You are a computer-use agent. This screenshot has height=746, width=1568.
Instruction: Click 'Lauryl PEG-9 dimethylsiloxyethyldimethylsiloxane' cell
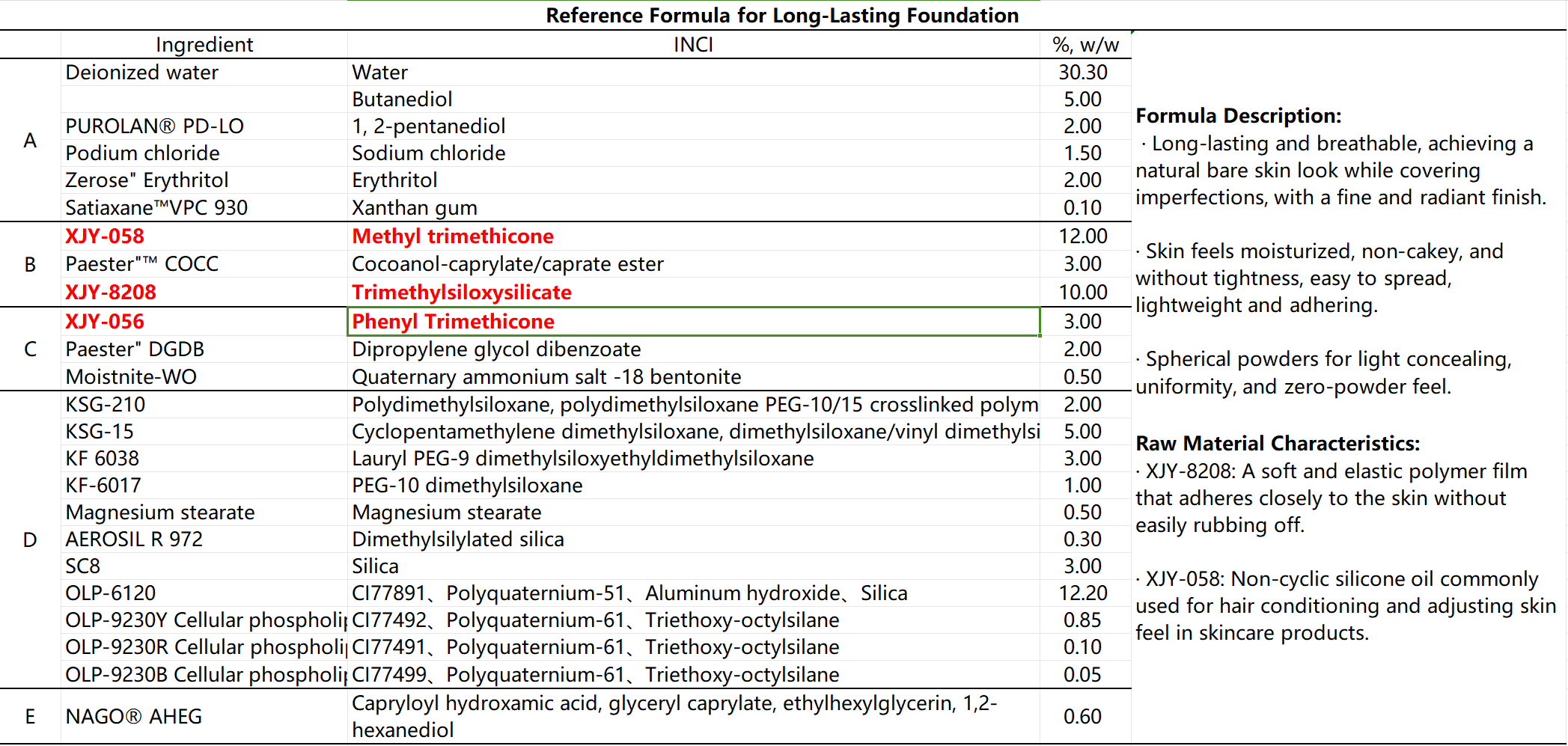pos(693,459)
